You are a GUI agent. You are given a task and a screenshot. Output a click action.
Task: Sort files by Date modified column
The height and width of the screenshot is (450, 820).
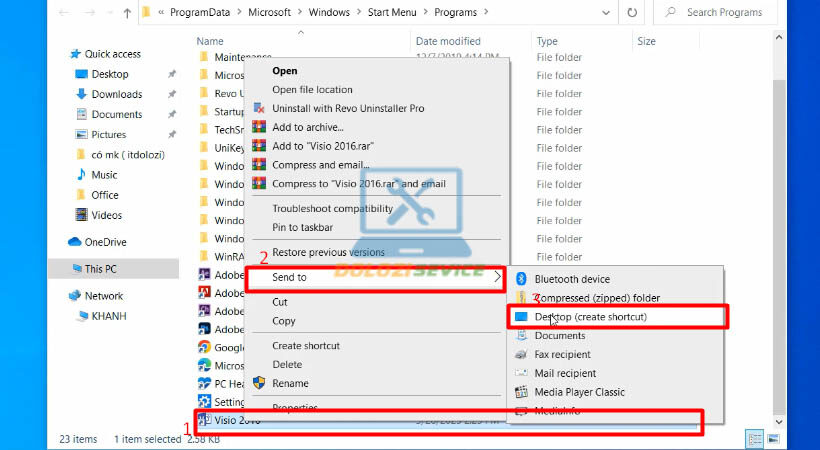(x=448, y=41)
